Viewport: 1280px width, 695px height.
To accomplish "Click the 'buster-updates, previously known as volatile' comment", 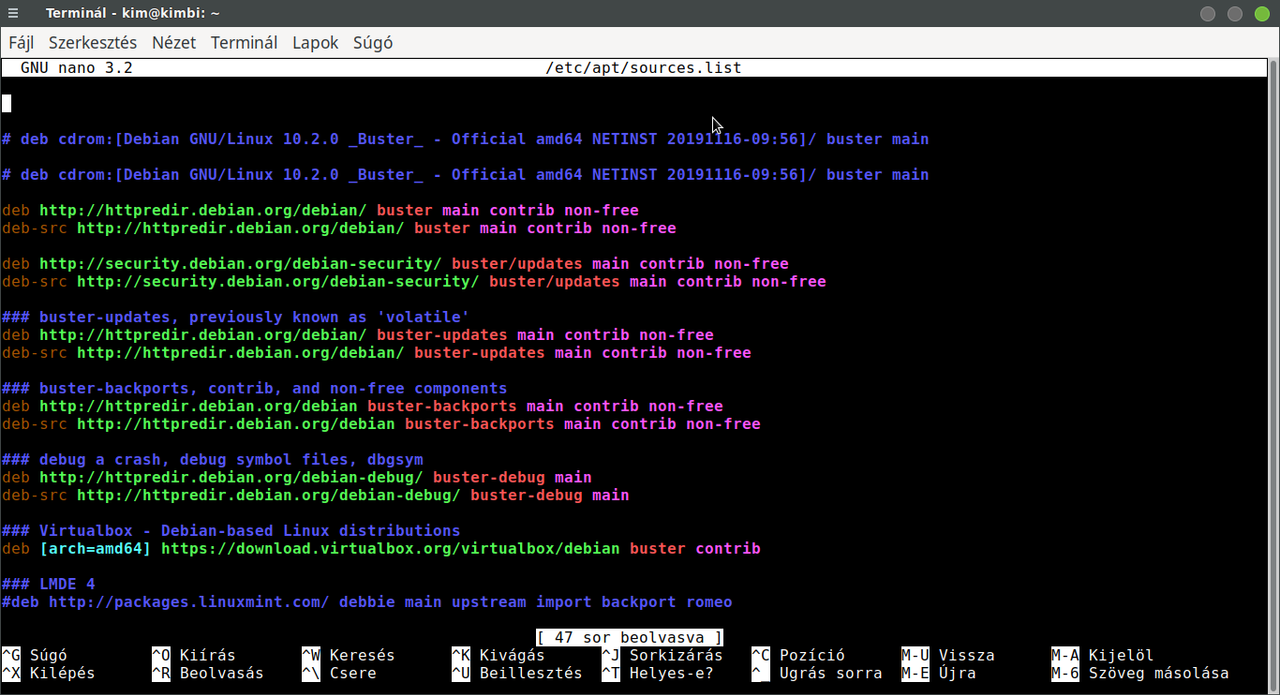I will [x=236, y=317].
